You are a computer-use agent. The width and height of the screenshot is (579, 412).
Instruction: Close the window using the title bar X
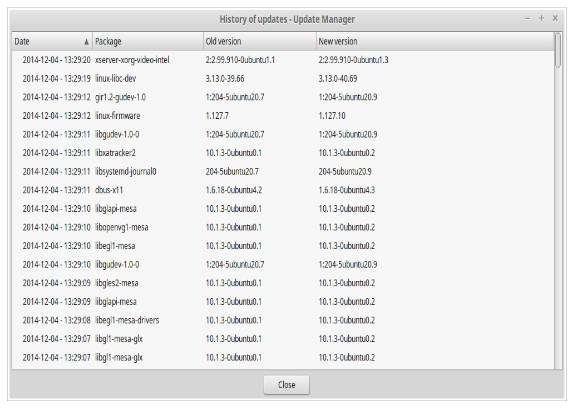click(x=555, y=18)
